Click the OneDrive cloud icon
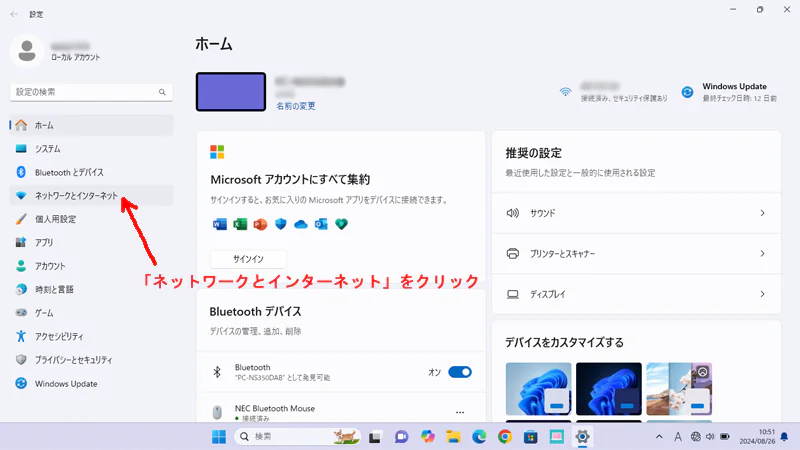The height and width of the screenshot is (450, 800). pos(301,224)
